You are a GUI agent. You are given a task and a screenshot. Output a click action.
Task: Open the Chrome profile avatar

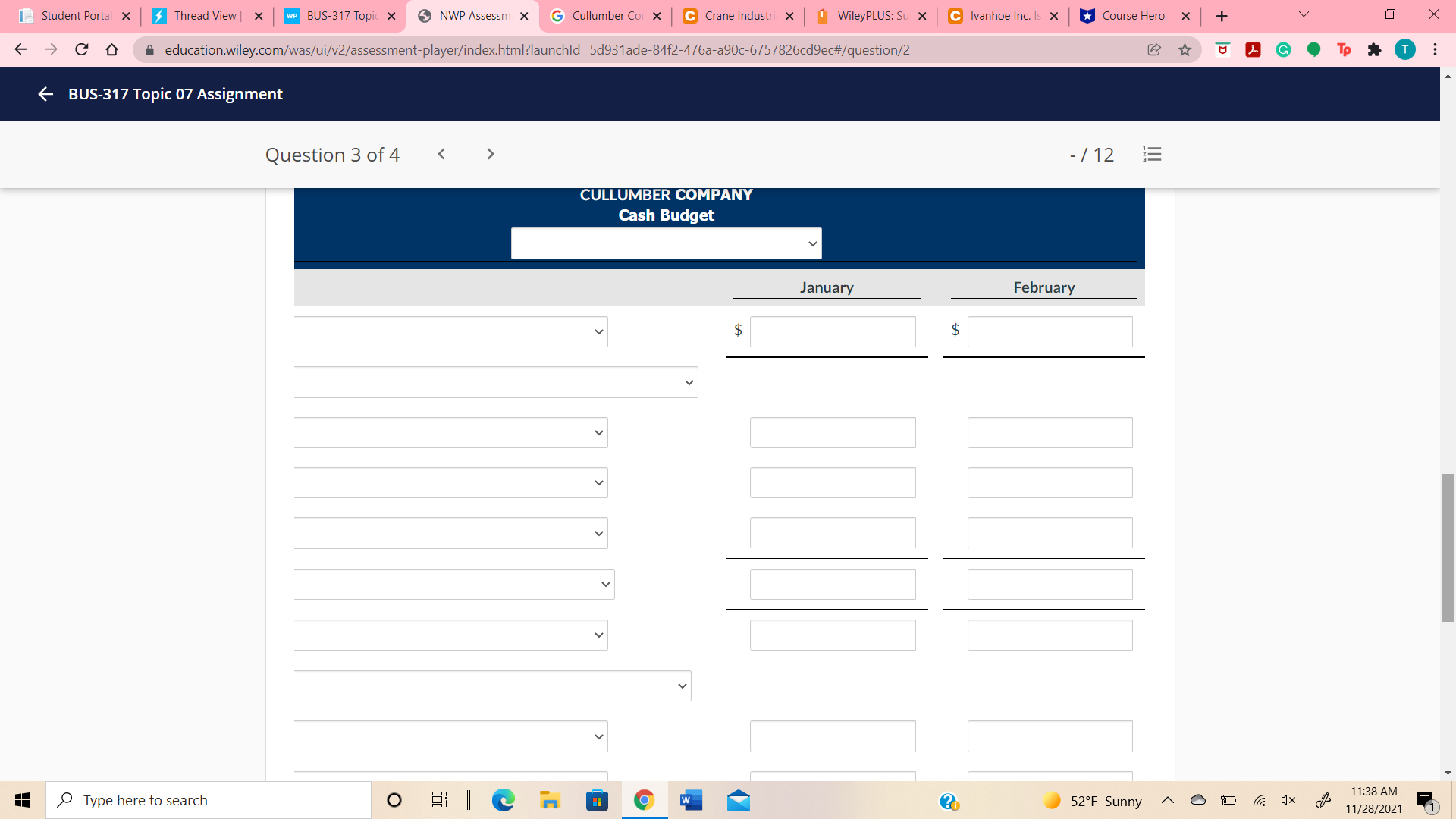point(1407,49)
